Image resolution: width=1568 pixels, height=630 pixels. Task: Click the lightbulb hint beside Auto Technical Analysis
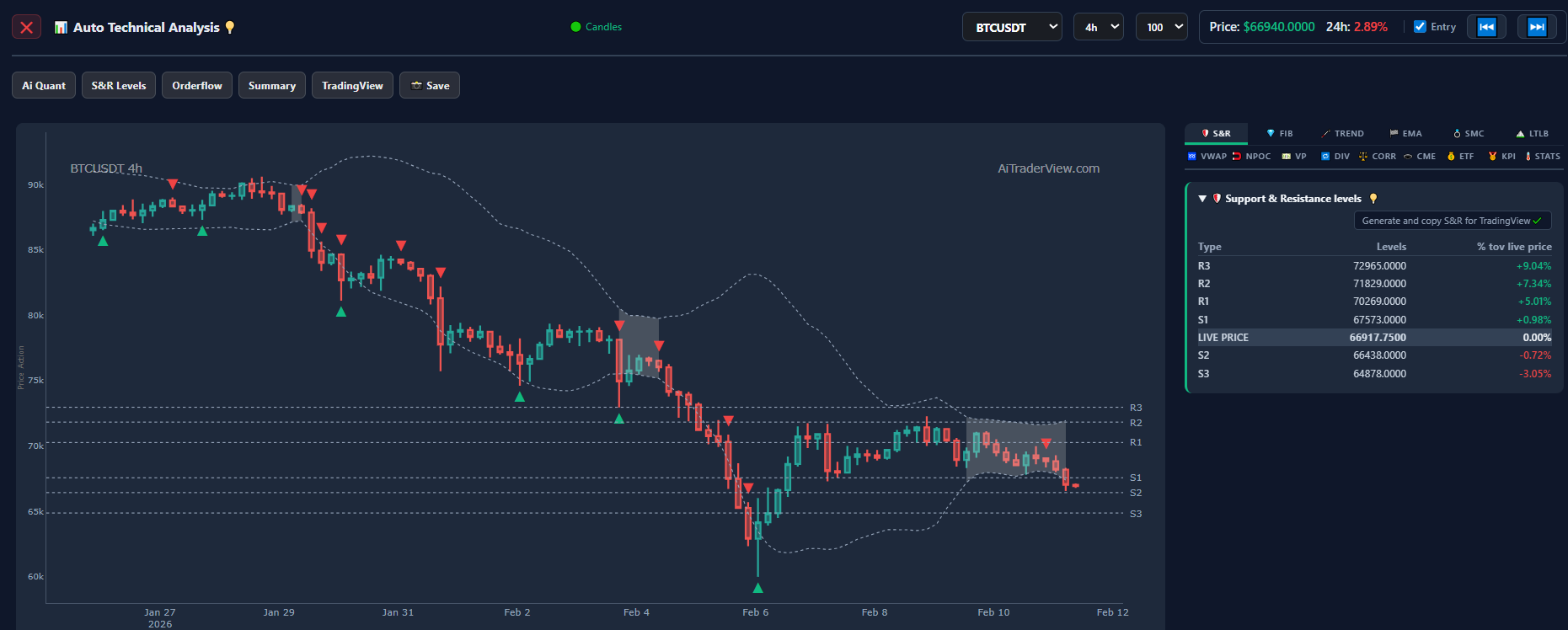click(x=230, y=28)
